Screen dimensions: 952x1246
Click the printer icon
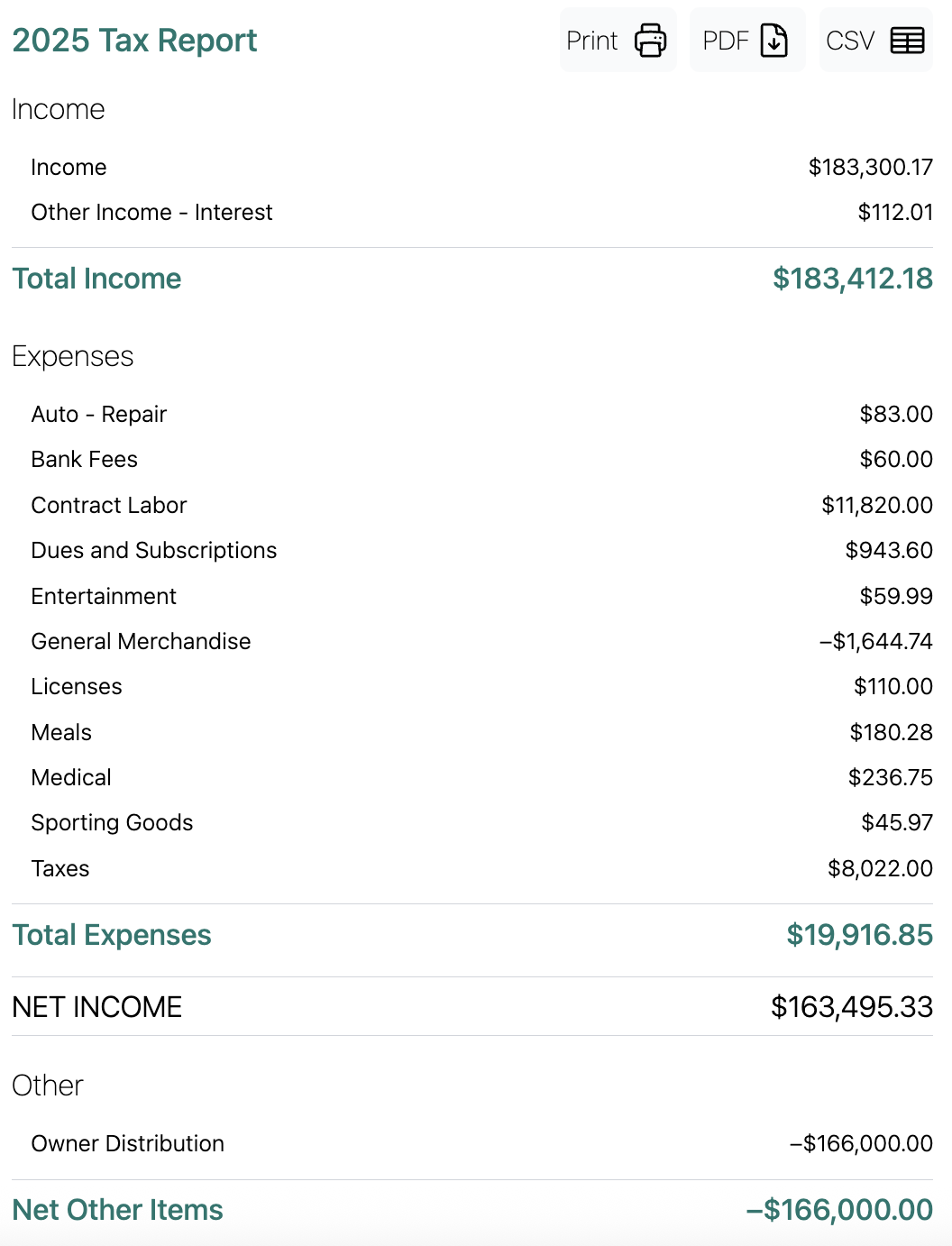(650, 41)
